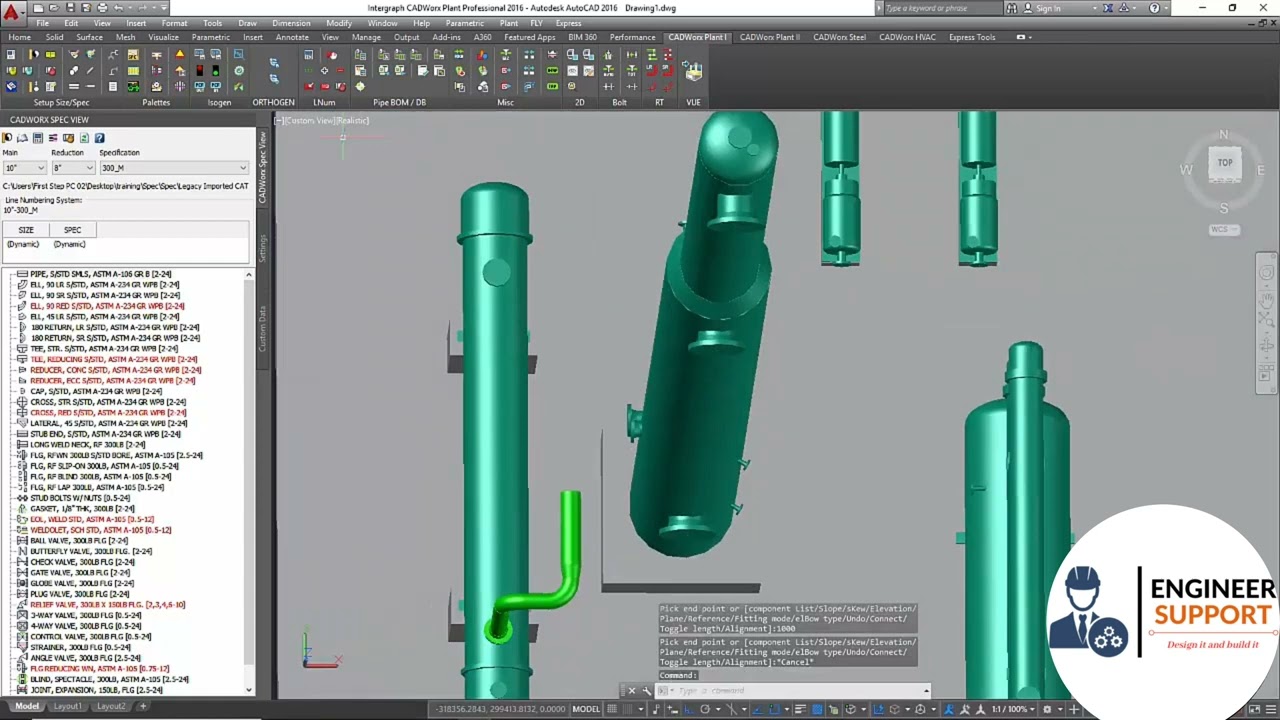Toggle transparency button in status bar

(x=818, y=709)
